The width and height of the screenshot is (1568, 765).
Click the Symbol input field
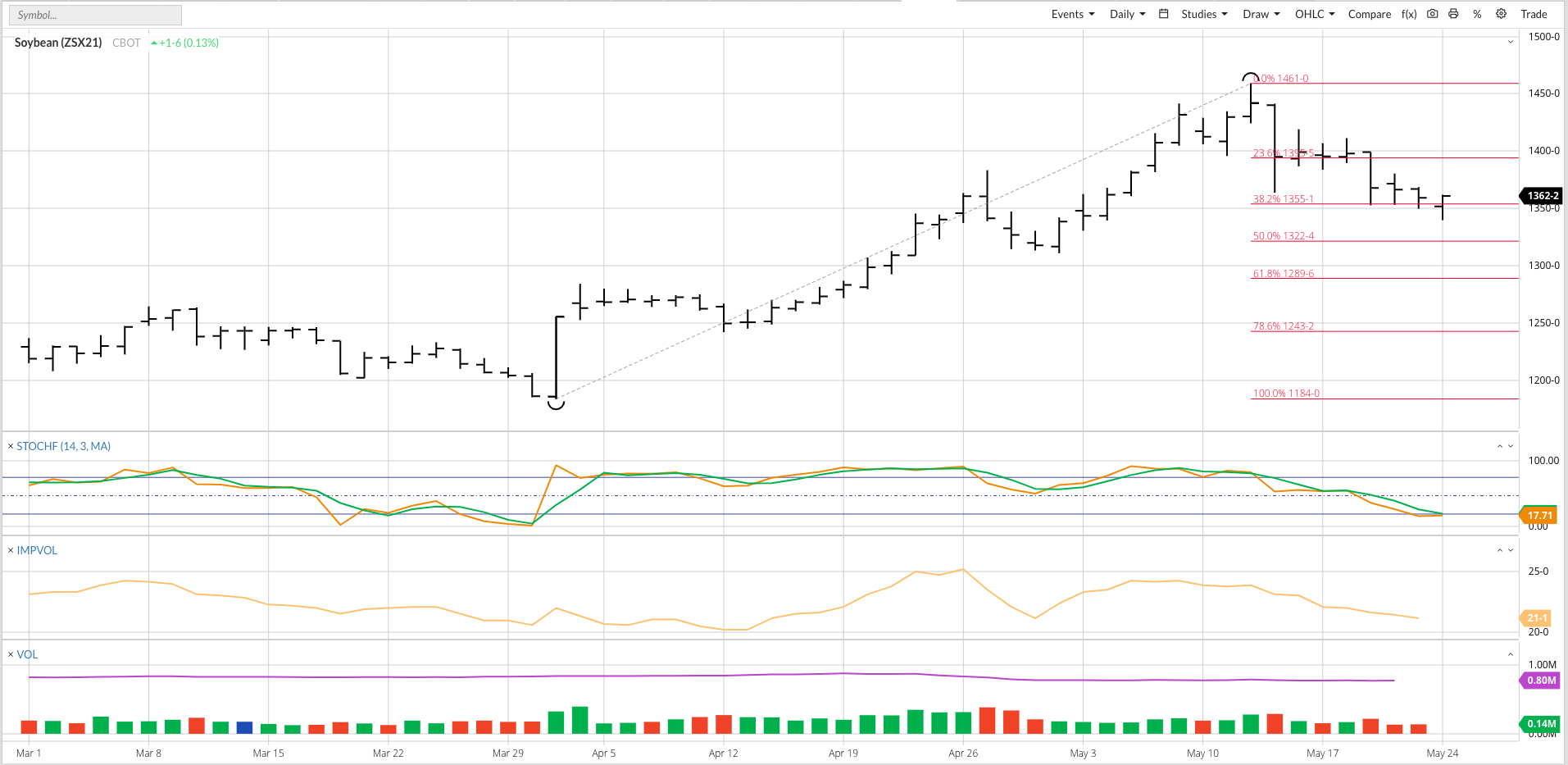pyautogui.click(x=95, y=15)
